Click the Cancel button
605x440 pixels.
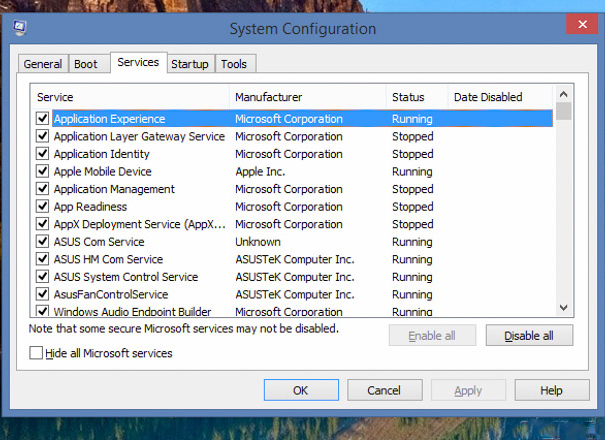(x=384, y=390)
